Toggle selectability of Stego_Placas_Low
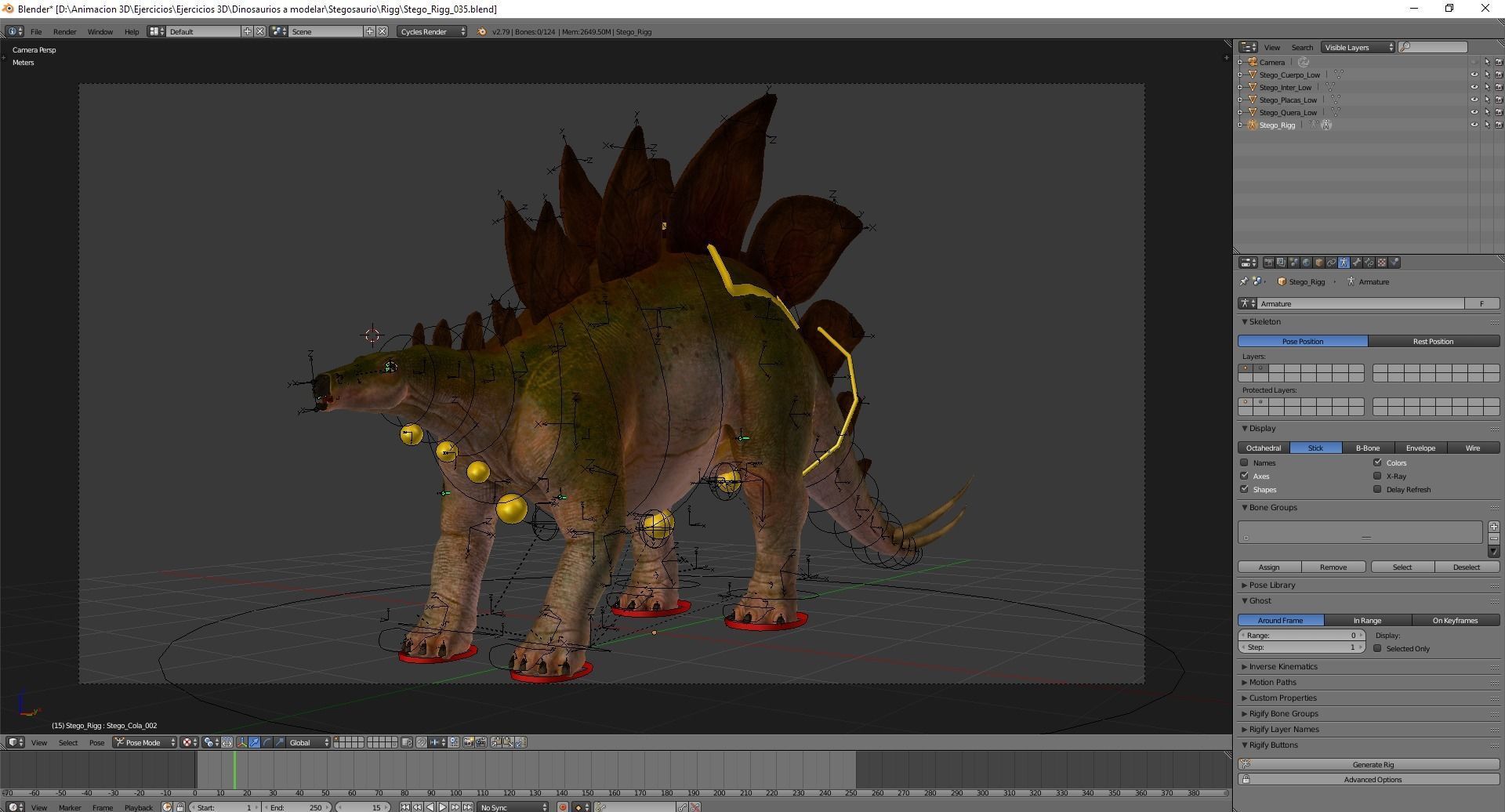The image size is (1505, 812). (1486, 100)
